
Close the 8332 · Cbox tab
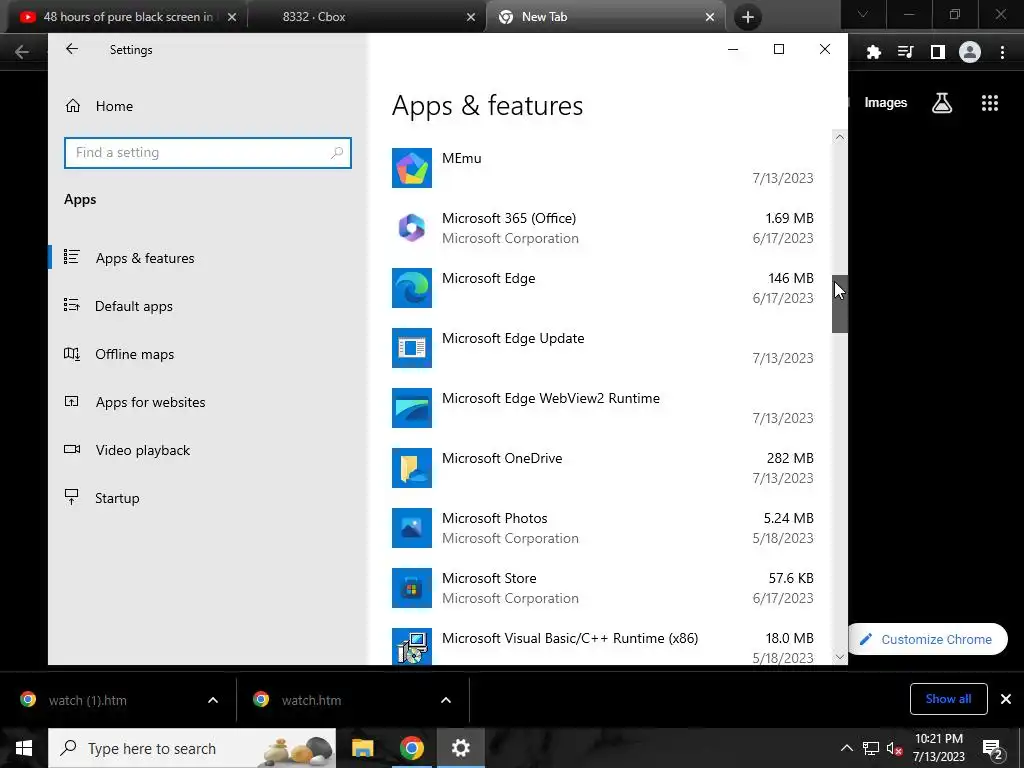coord(470,17)
